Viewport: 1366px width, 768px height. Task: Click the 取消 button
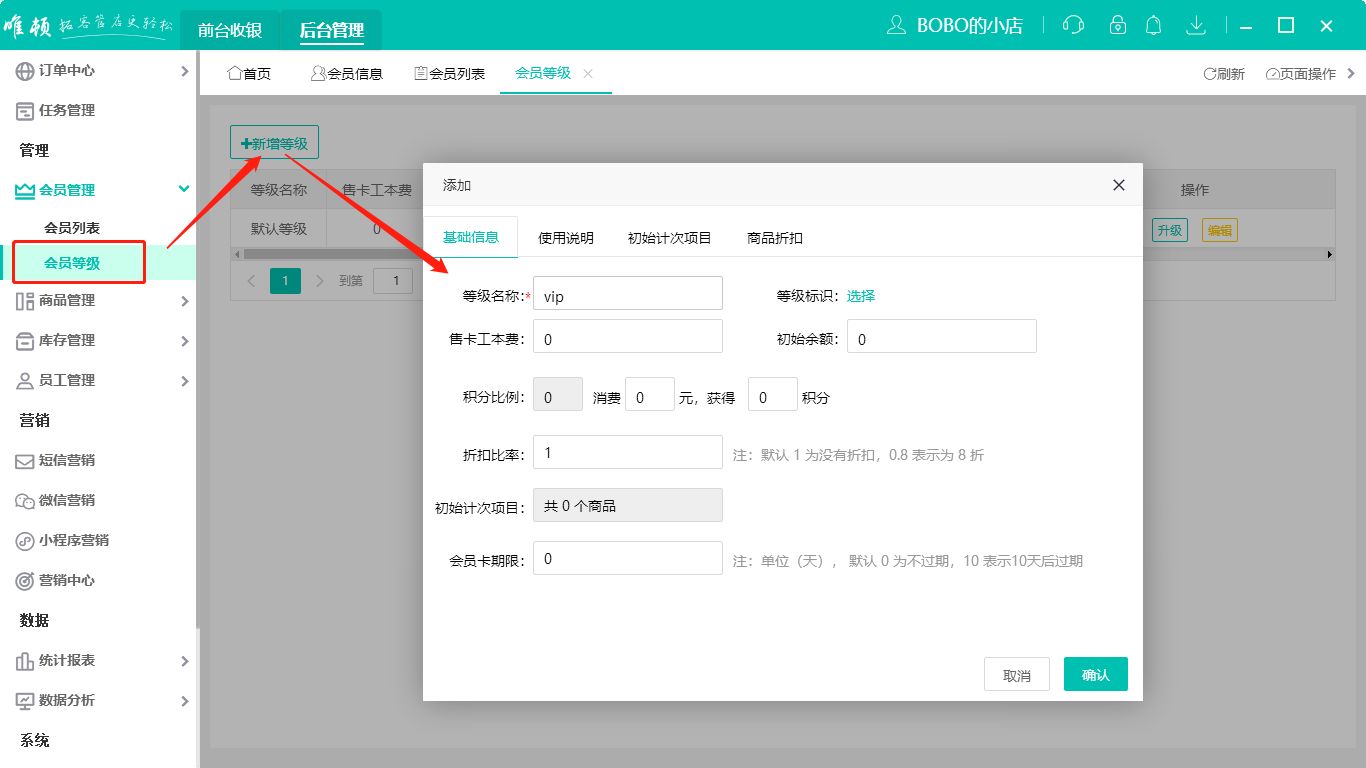[x=1017, y=675]
